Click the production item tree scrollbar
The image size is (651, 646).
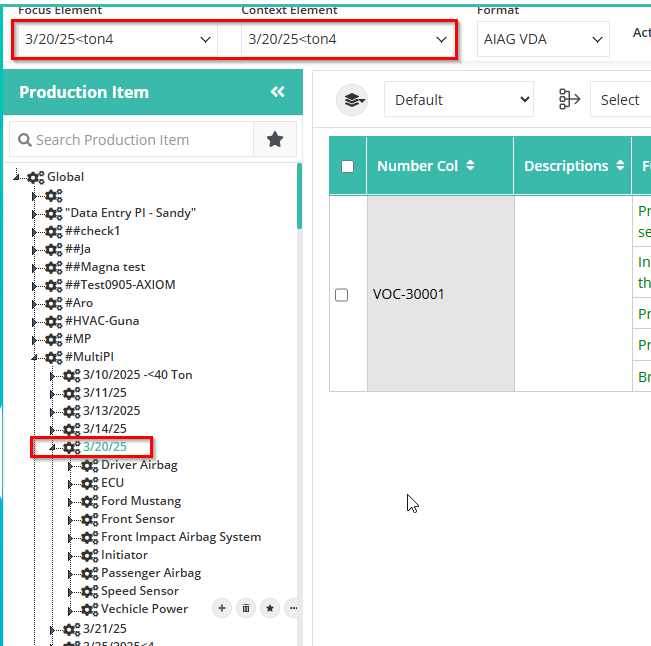tap(299, 196)
